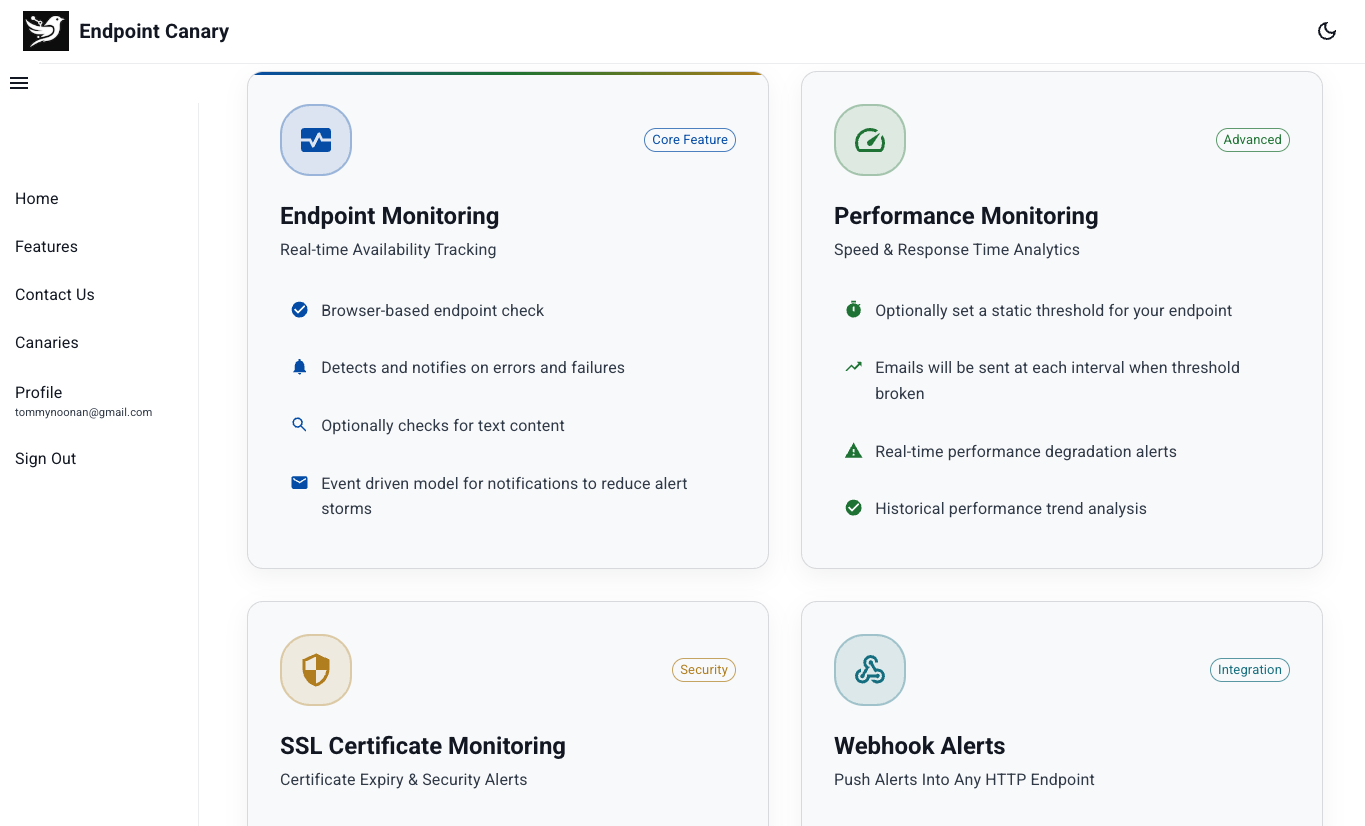Open the Features page in the sidebar

(x=46, y=247)
